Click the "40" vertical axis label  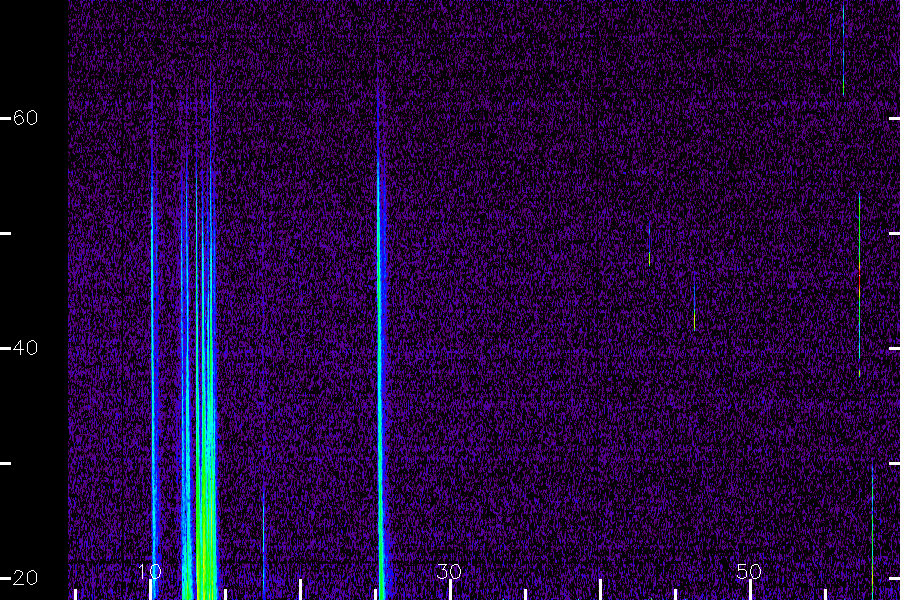pos(25,348)
